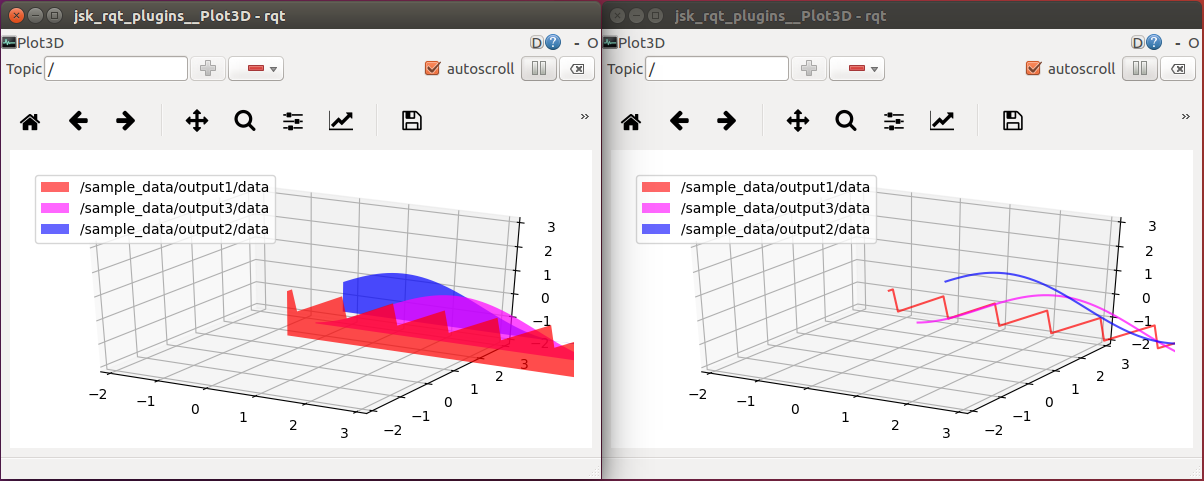
Task: Go forward to next view in left window
Action: [x=125, y=121]
